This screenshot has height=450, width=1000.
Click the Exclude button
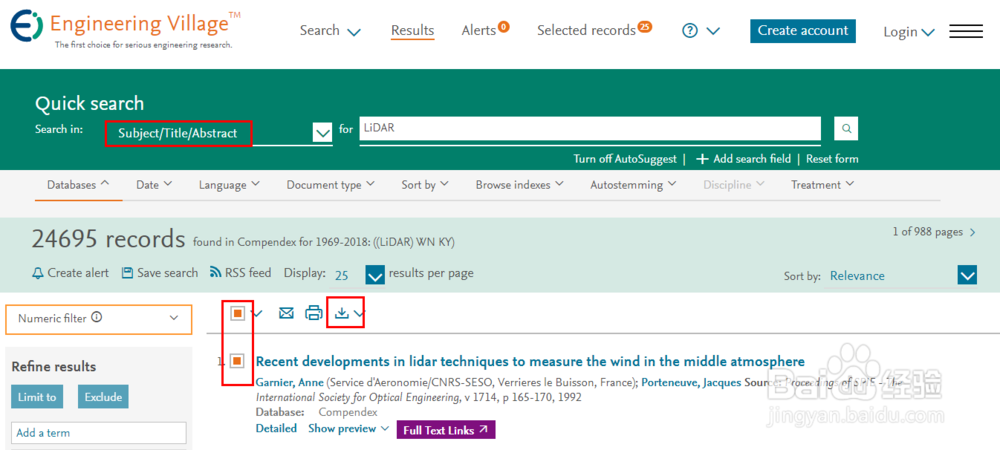(103, 396)
